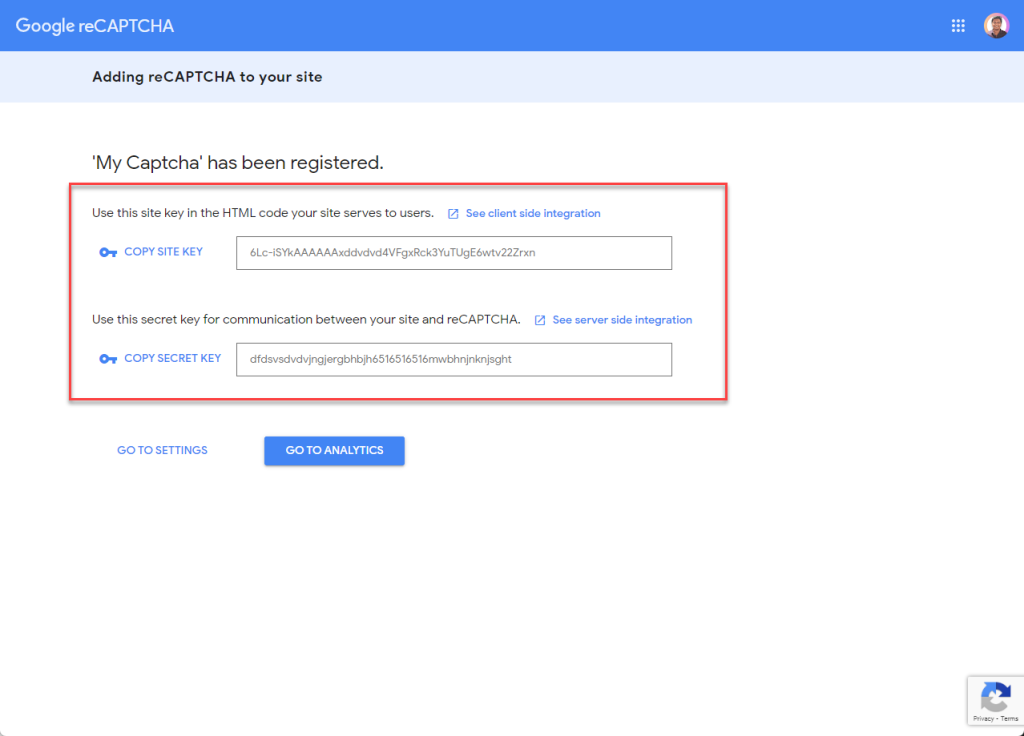
Task: Click key icon beside Copy Secret Key
Action: point(108,359)
